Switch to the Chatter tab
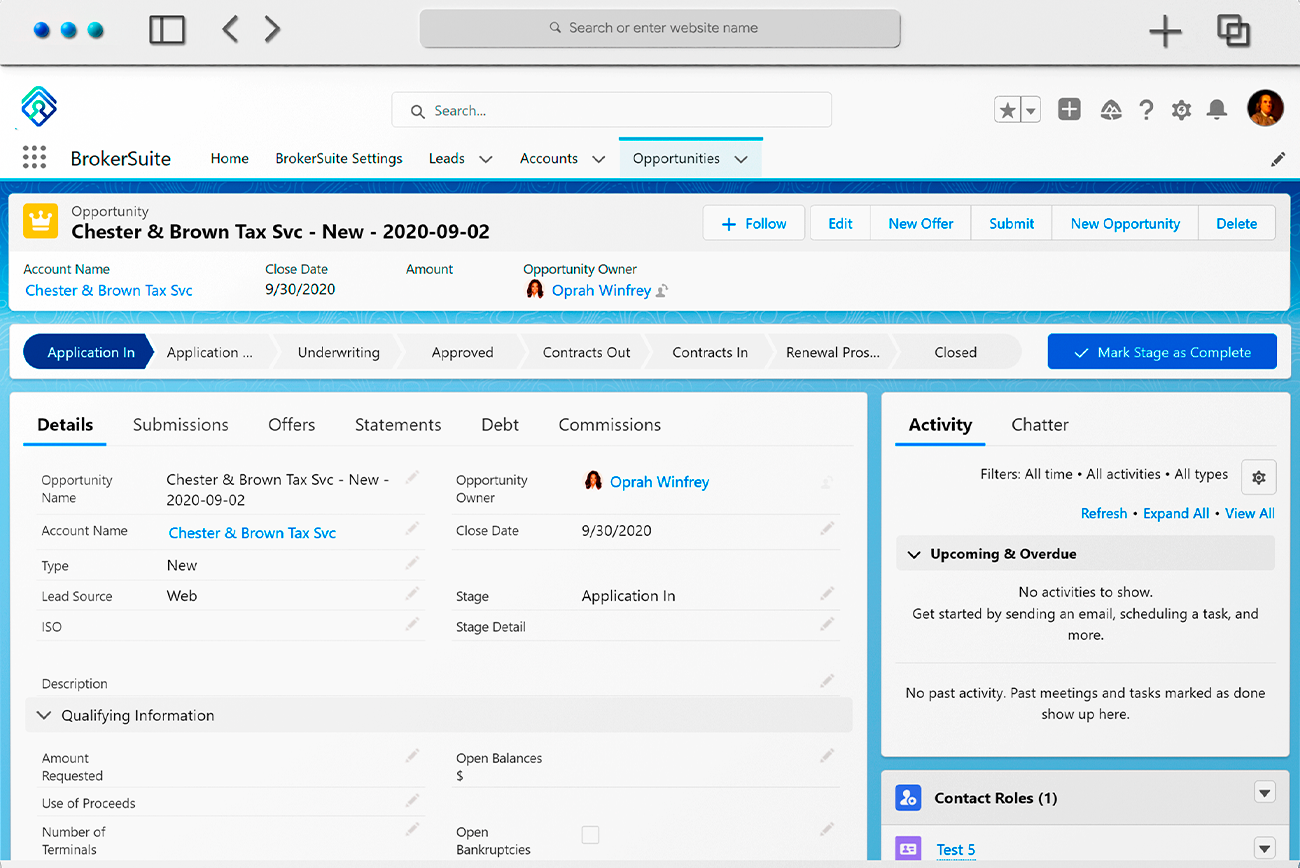 point(1039,425)
